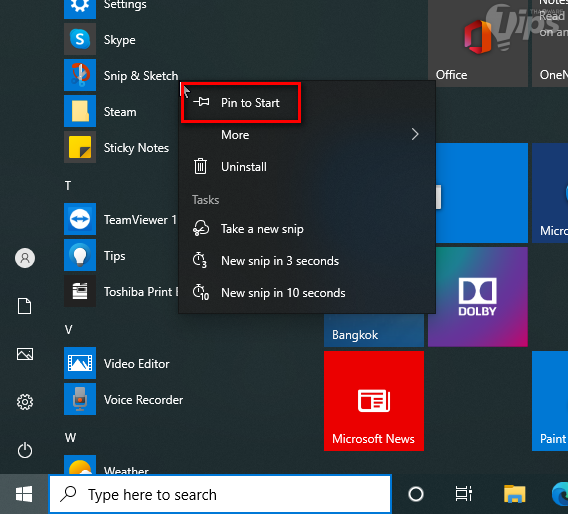Click the Snip & Sketch scissors icon

pyautogui.click(x=80, y=75)
